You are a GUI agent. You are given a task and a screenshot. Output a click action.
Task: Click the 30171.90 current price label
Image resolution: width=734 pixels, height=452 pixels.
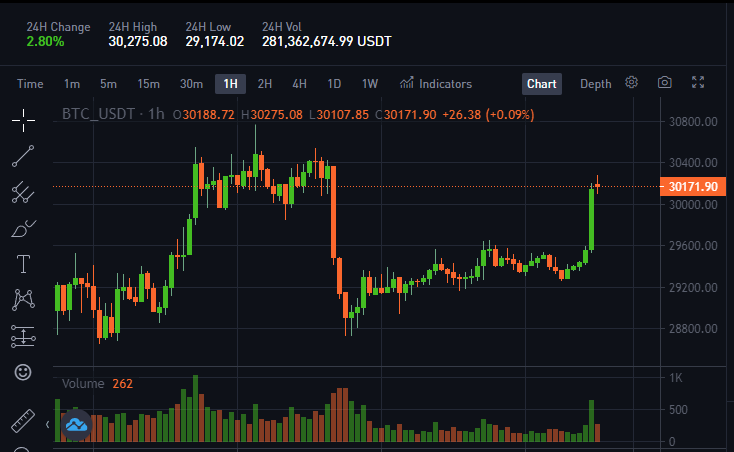[x=693, y=187]
